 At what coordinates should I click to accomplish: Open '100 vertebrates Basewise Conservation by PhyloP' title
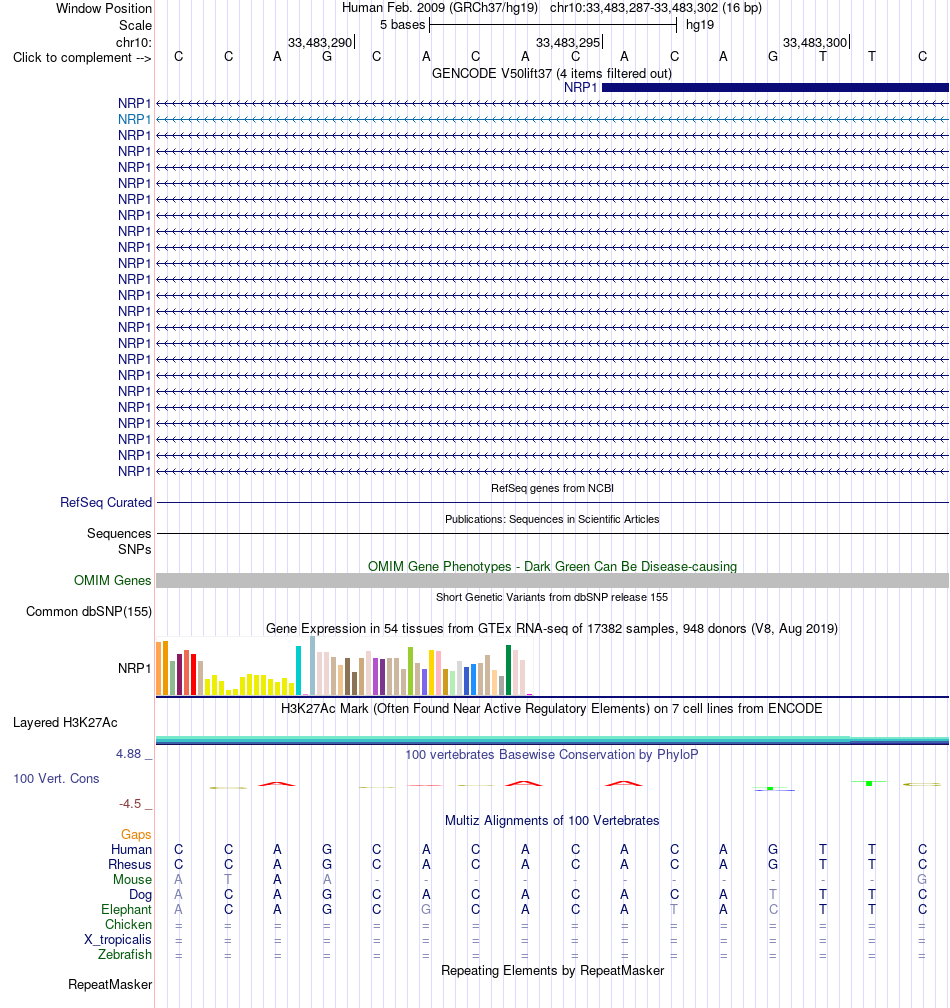552,754
